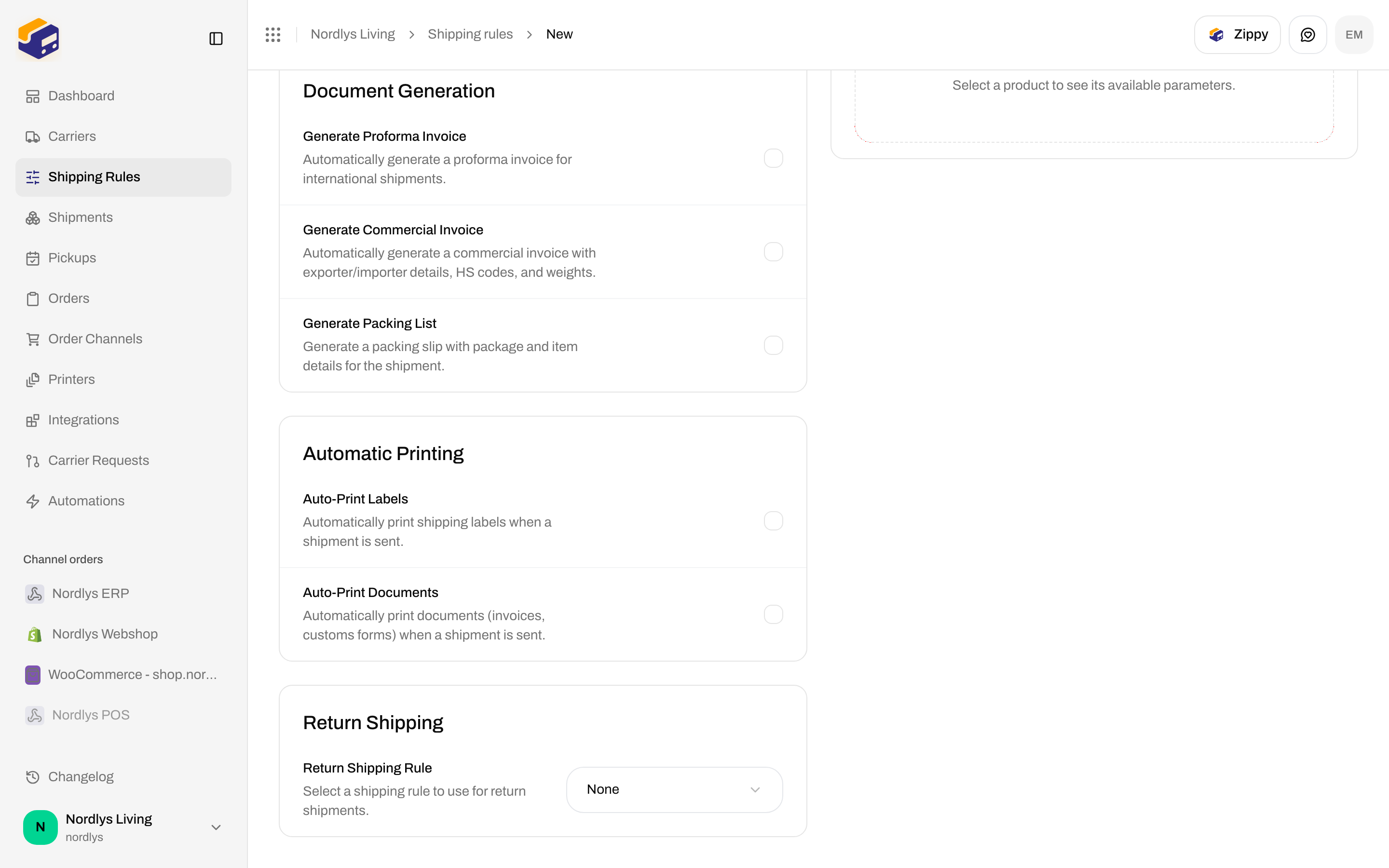Open Nordlys Webshop channel orders
Screen dimensions: 1389x868
point(123,634)
